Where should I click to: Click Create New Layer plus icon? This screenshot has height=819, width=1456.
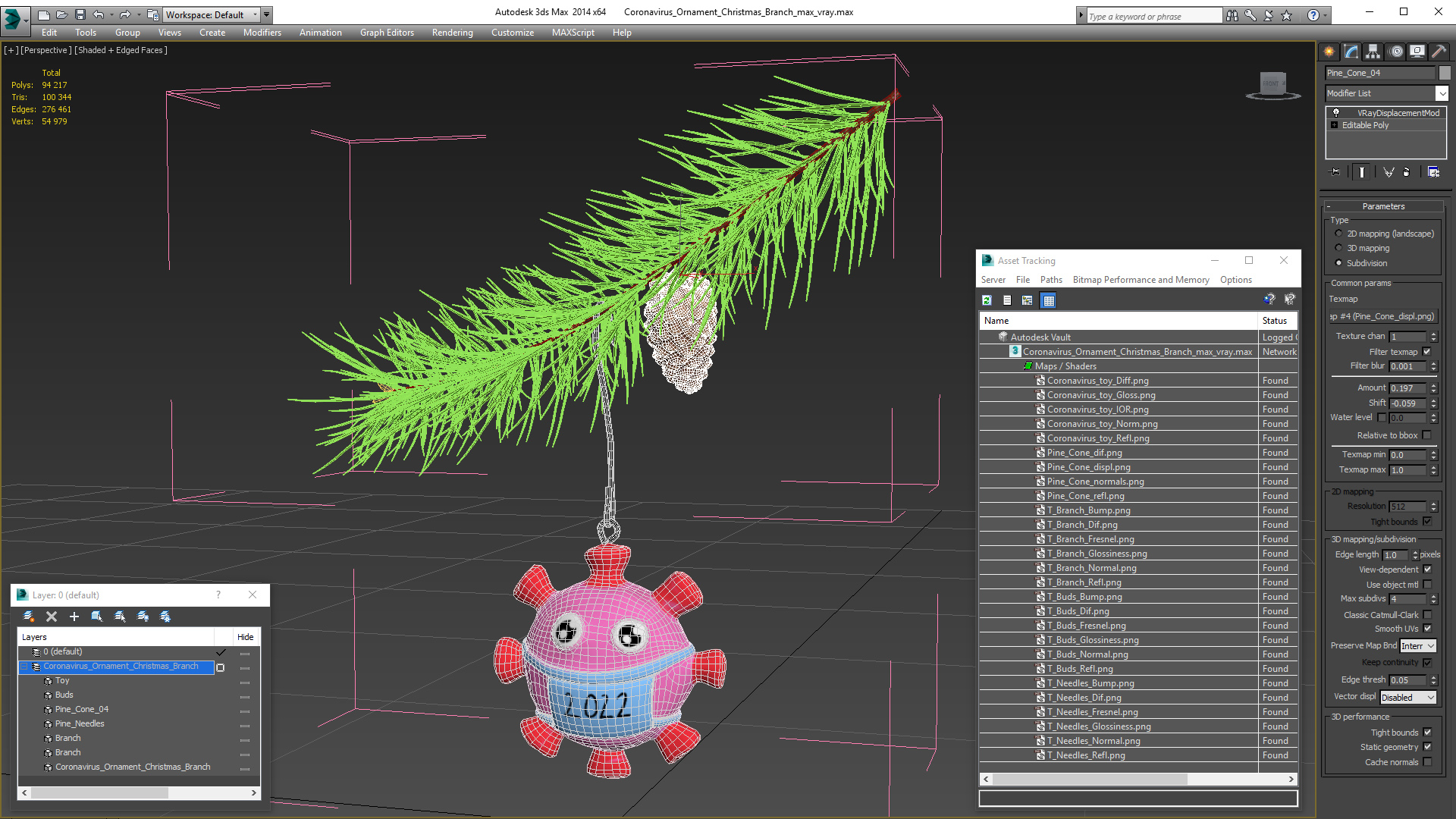click(74, 617)
